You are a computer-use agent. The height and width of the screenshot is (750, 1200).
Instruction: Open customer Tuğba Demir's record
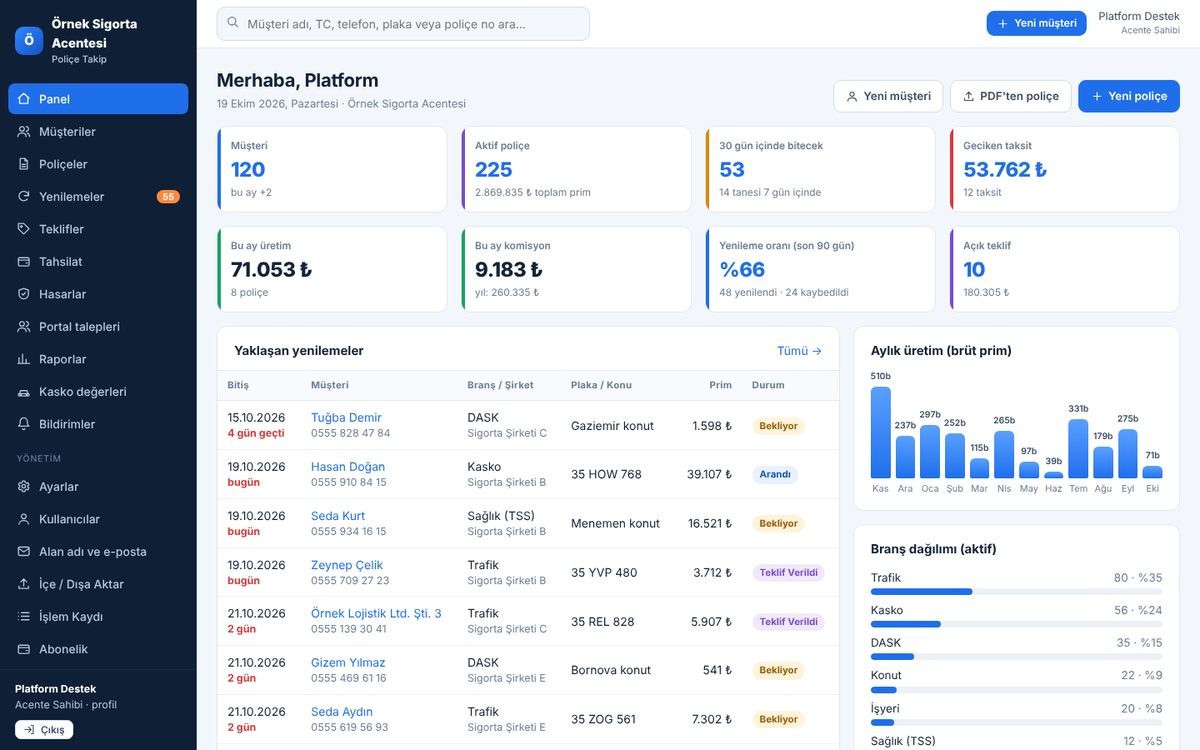(x=346, y=418)
